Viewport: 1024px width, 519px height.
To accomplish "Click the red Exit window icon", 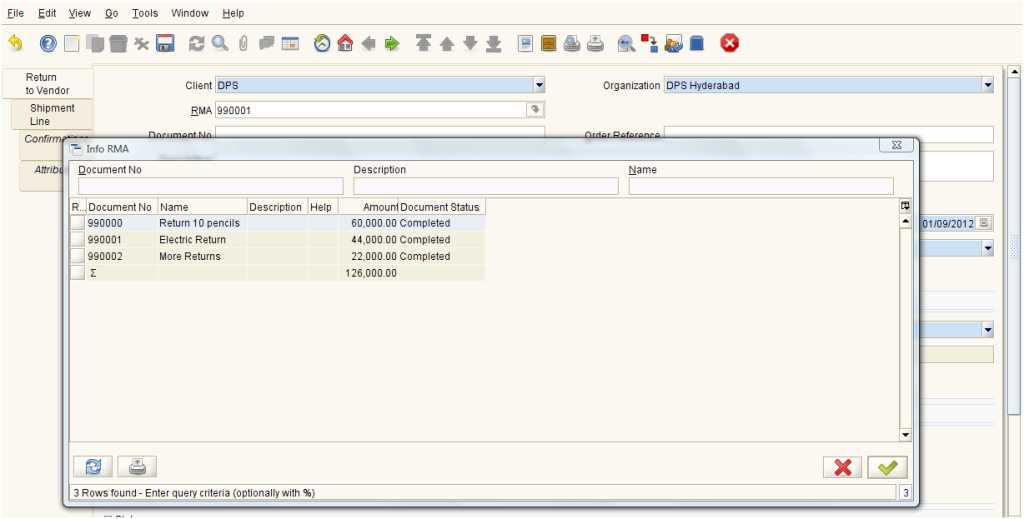I will 729,44.
